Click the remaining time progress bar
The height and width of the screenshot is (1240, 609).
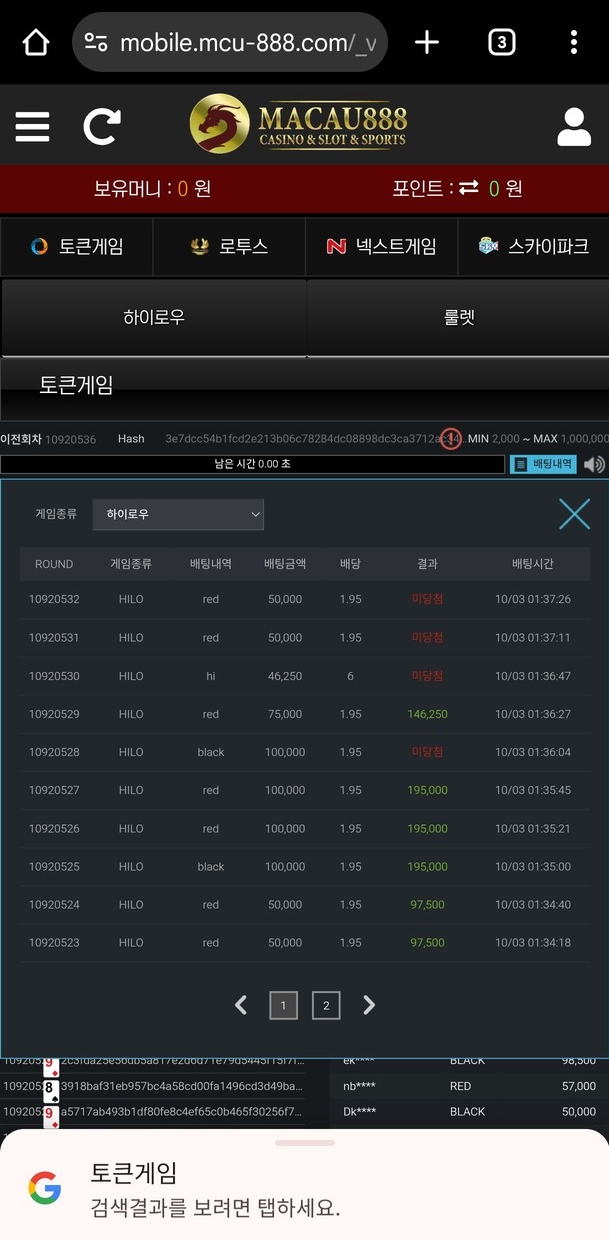(252, 464)
